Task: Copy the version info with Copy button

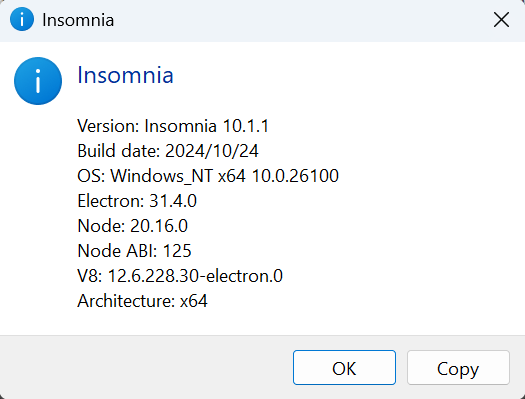Action: 458,368
